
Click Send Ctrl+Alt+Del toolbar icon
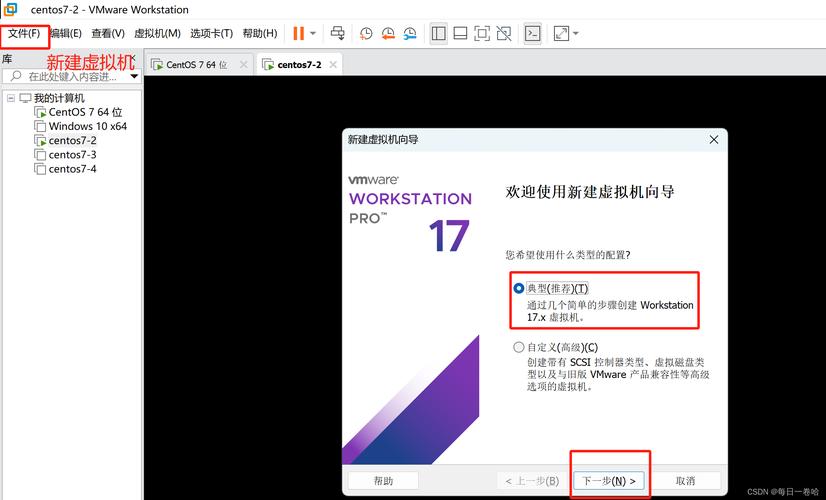point(338,34)
